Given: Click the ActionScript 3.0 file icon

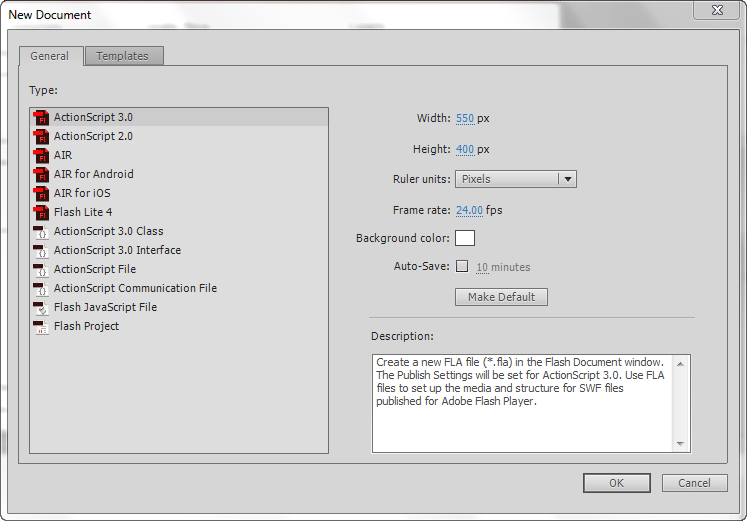Looking at the screenshot, I should click(x=41, y=117).
